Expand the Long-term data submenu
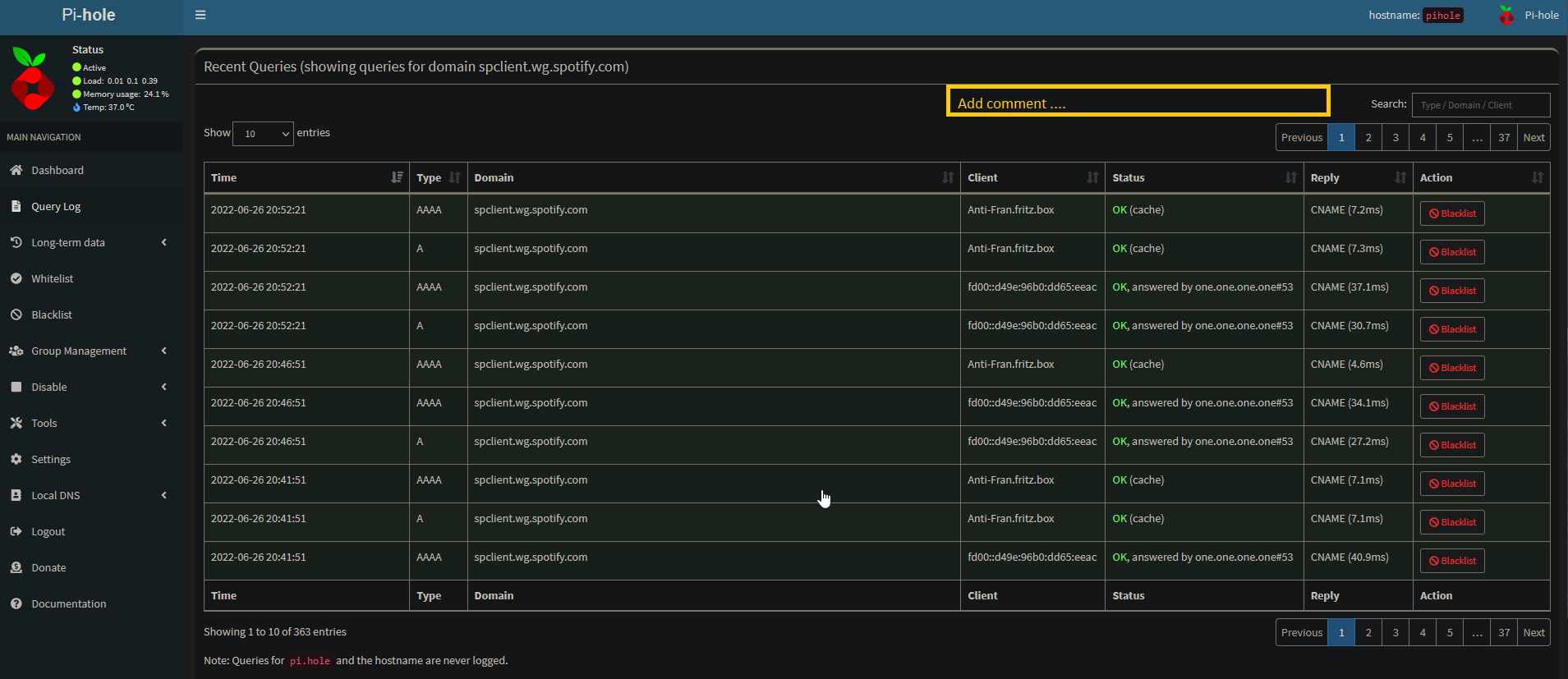Image resolution: width=1568 pixels, height=679 pixels. [x=90, y=242]
